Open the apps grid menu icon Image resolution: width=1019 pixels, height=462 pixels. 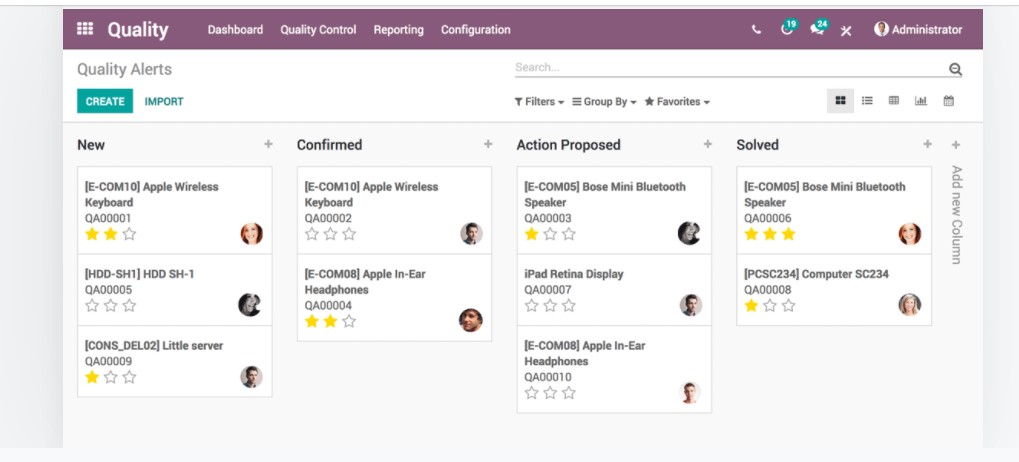(85, 29)
